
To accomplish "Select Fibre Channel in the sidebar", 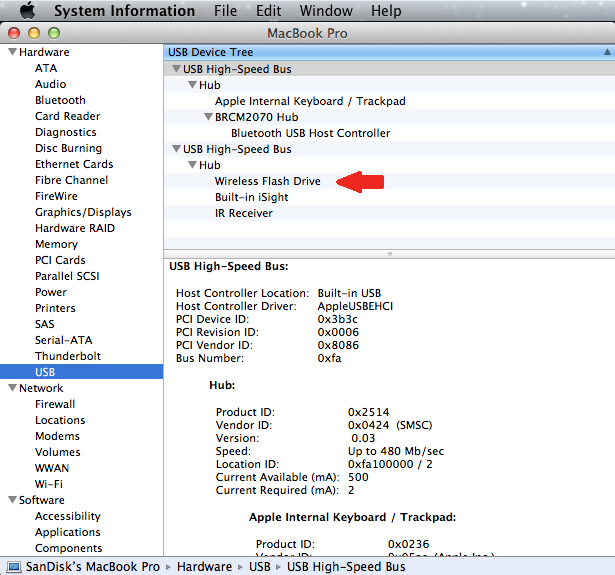I will click(71, 180).
